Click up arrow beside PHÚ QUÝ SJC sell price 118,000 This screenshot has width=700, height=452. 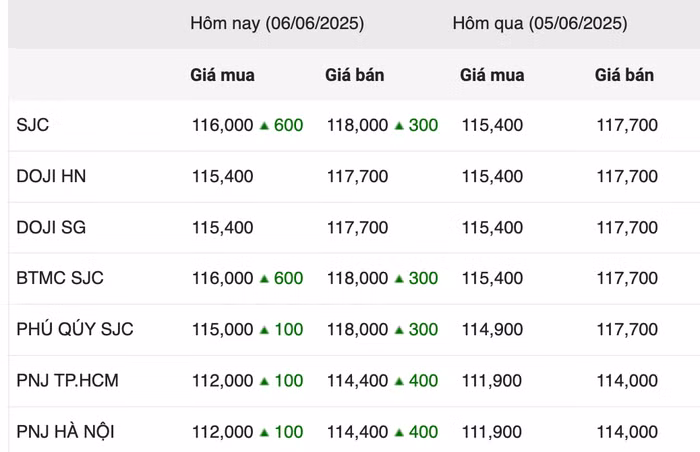(x=399, y=330)
